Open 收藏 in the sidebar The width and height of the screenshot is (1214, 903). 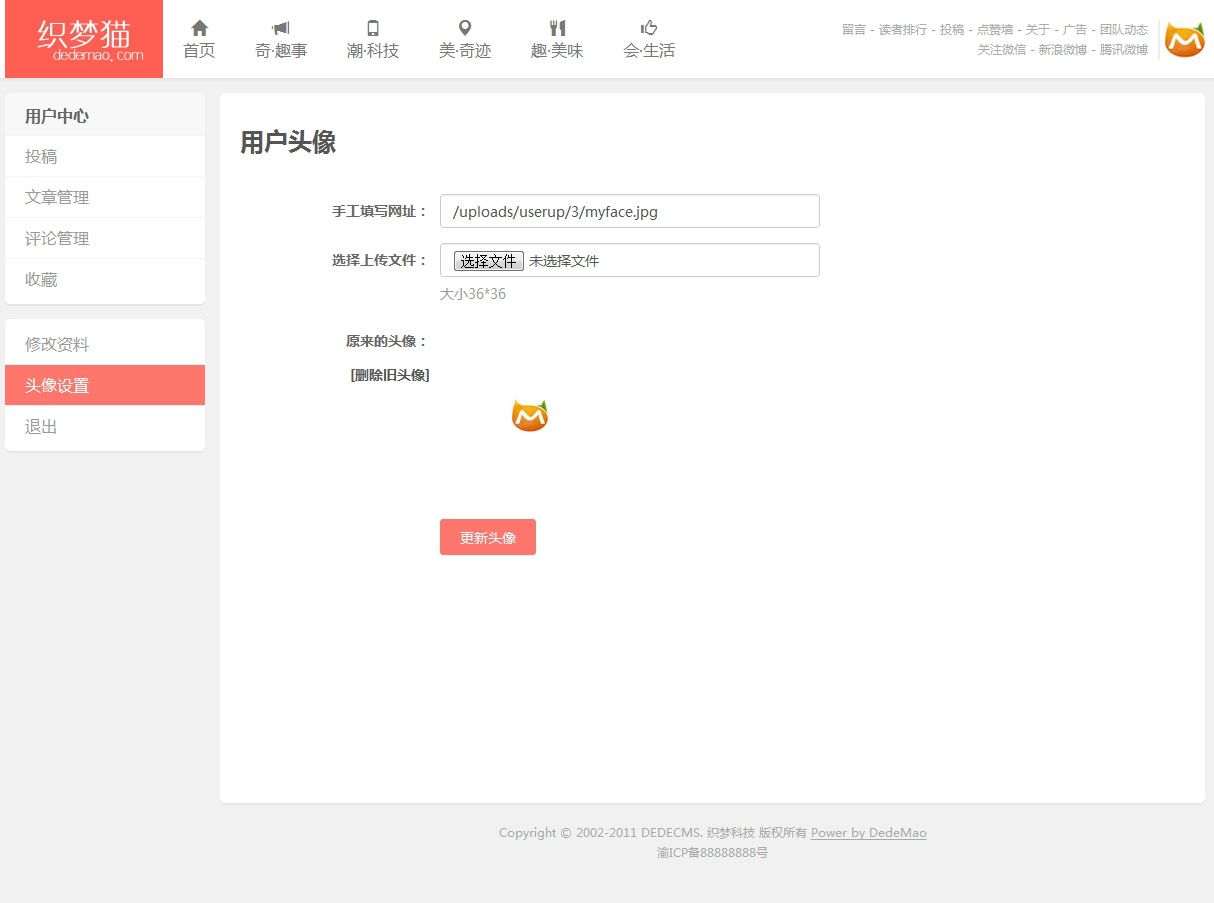(41, 280)
